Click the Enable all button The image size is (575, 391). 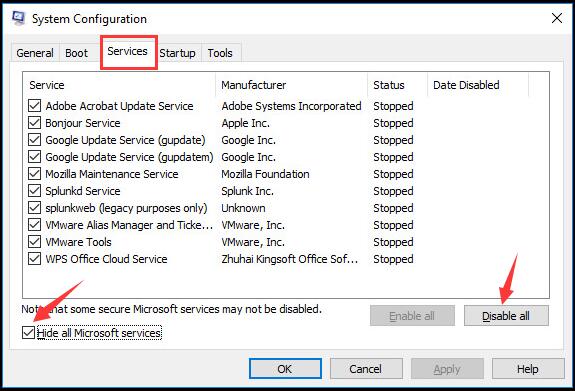[x=412, y=316]
